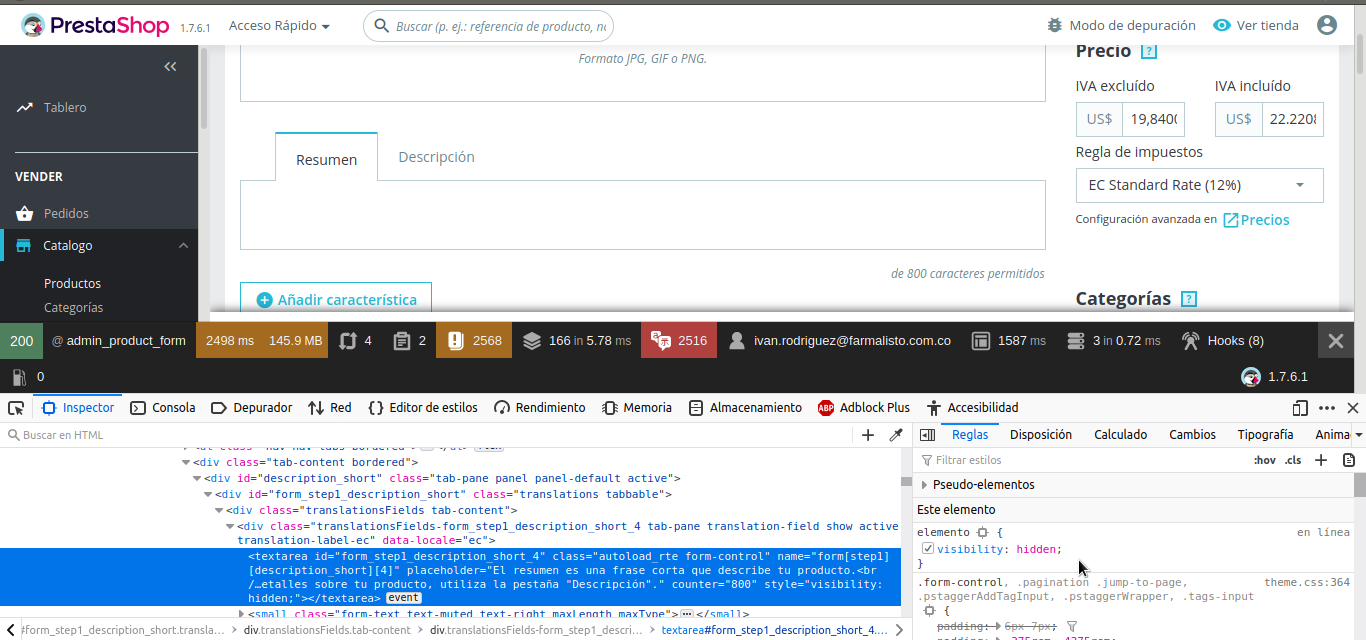Click the element picker icon in devtools

tap(16, 408)
